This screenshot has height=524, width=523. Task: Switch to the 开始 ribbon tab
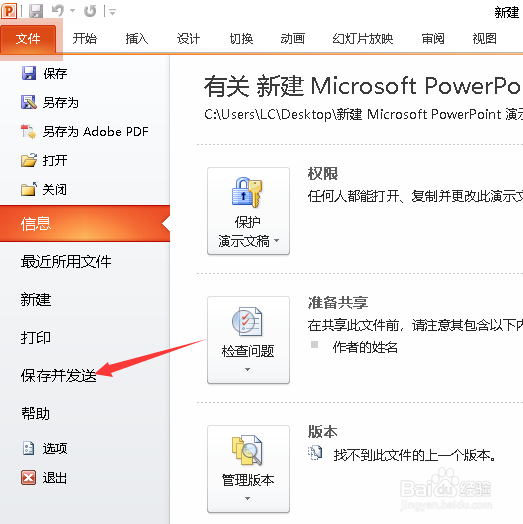pos(85,39)
